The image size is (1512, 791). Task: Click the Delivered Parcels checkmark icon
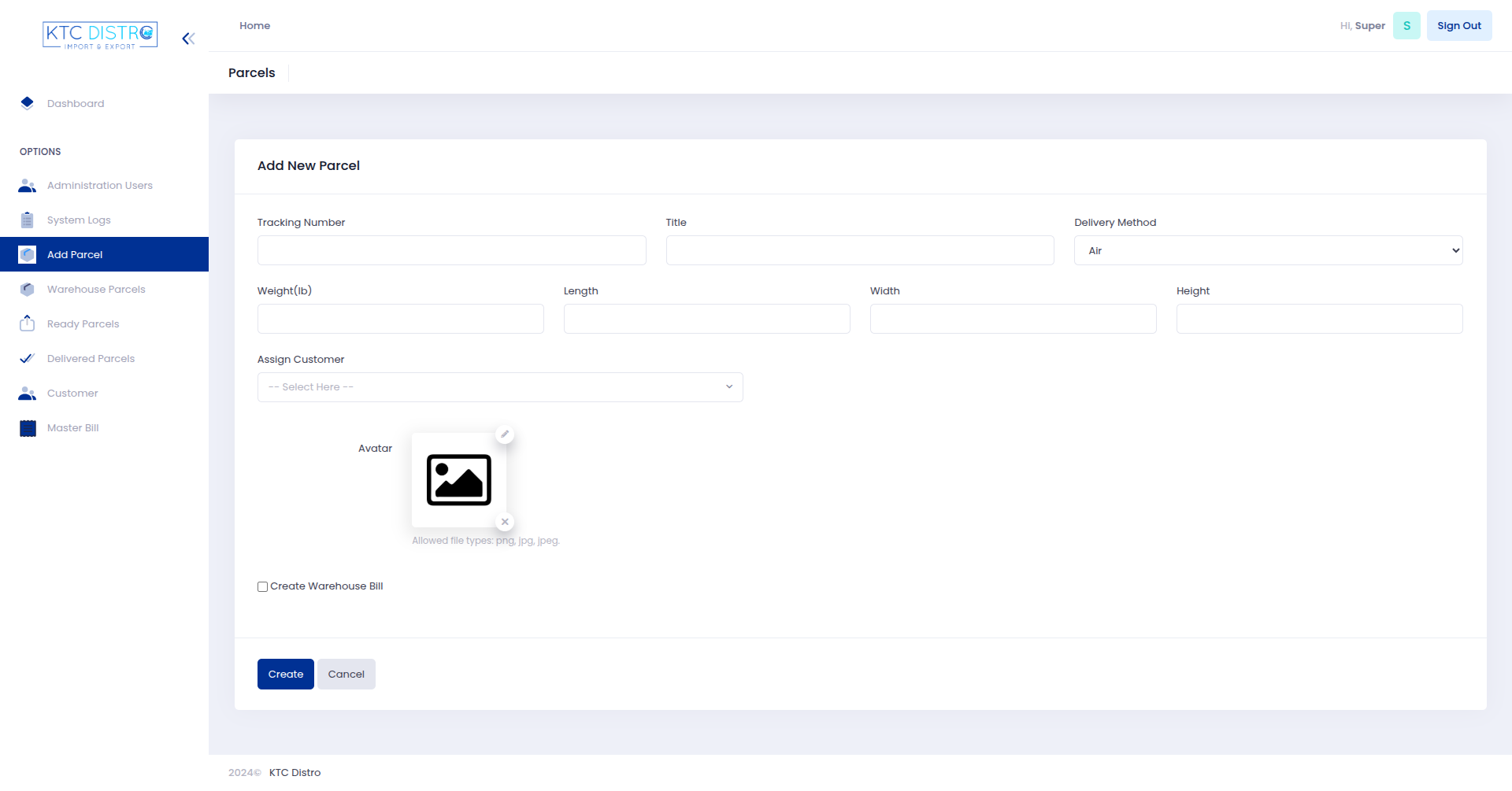(x=28, y=358)
